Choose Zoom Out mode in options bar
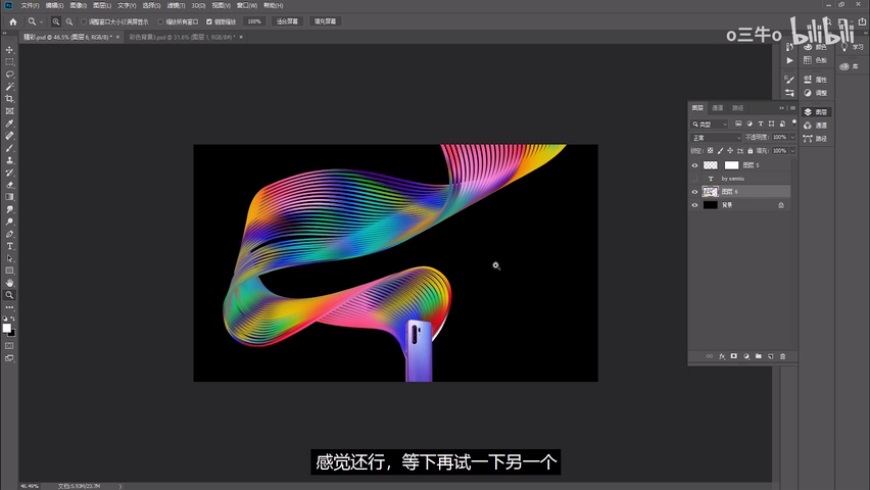 pyautogui.click(x=69, y=22)
